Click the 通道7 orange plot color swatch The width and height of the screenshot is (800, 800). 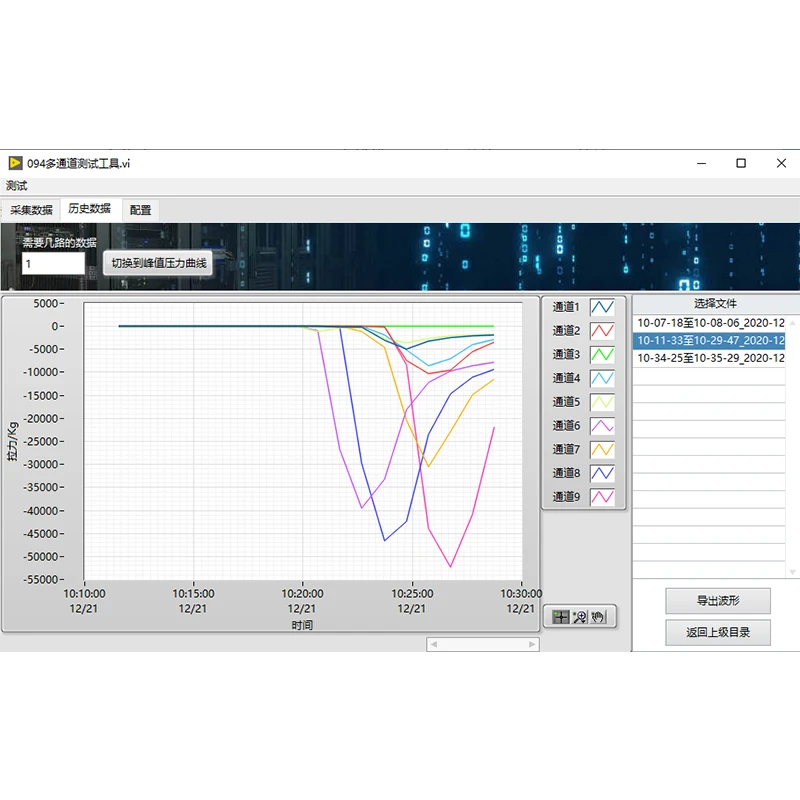tap(602, 450)
